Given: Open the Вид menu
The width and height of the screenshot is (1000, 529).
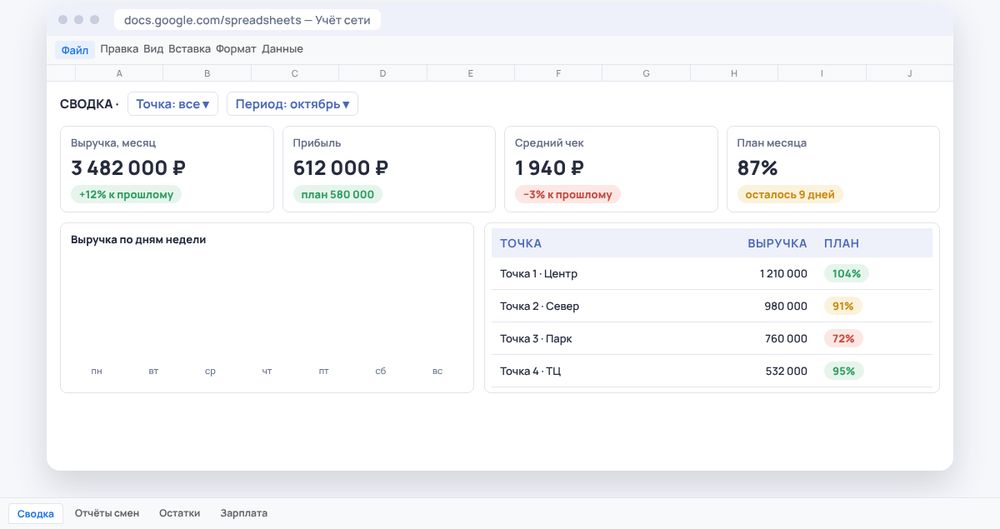Looking at the screenshot, I should click(x=153, y=48).
